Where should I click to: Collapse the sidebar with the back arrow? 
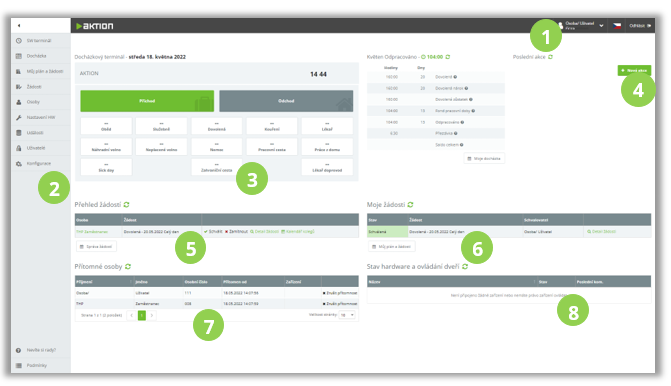tap(19, 26)
